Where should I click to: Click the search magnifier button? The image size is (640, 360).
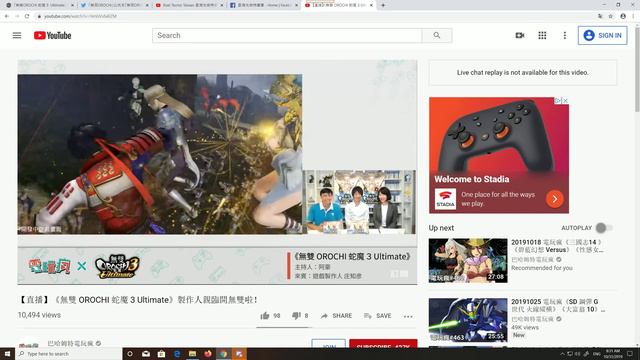click(437, 36)
